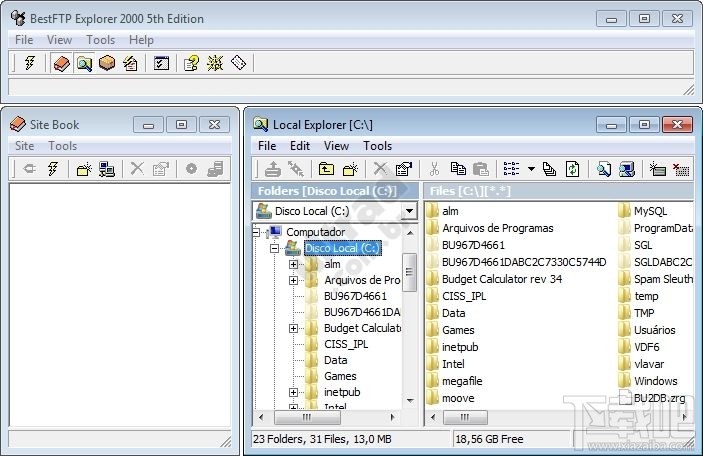Screen dimensions: 703x456
Task: Create a new folder in Local Explorer
Action: (350, 169)
